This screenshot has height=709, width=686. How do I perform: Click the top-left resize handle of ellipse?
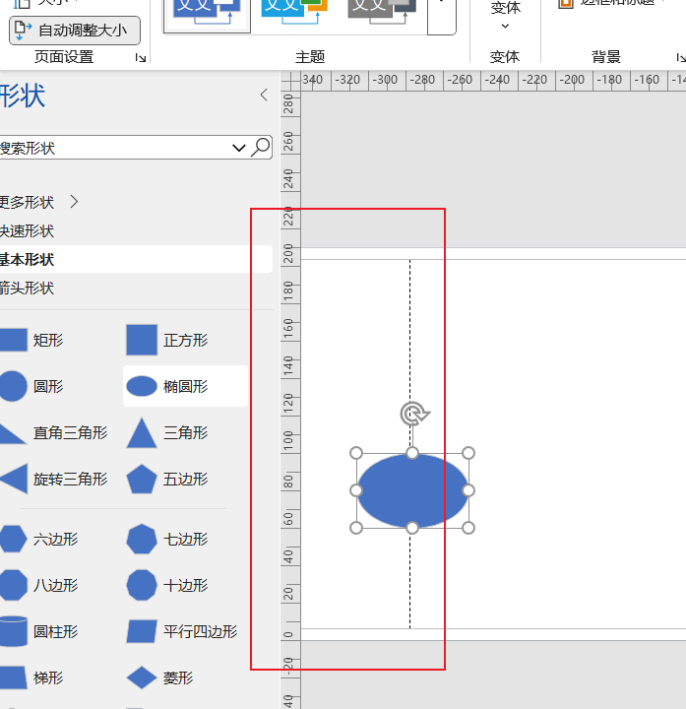356,453
